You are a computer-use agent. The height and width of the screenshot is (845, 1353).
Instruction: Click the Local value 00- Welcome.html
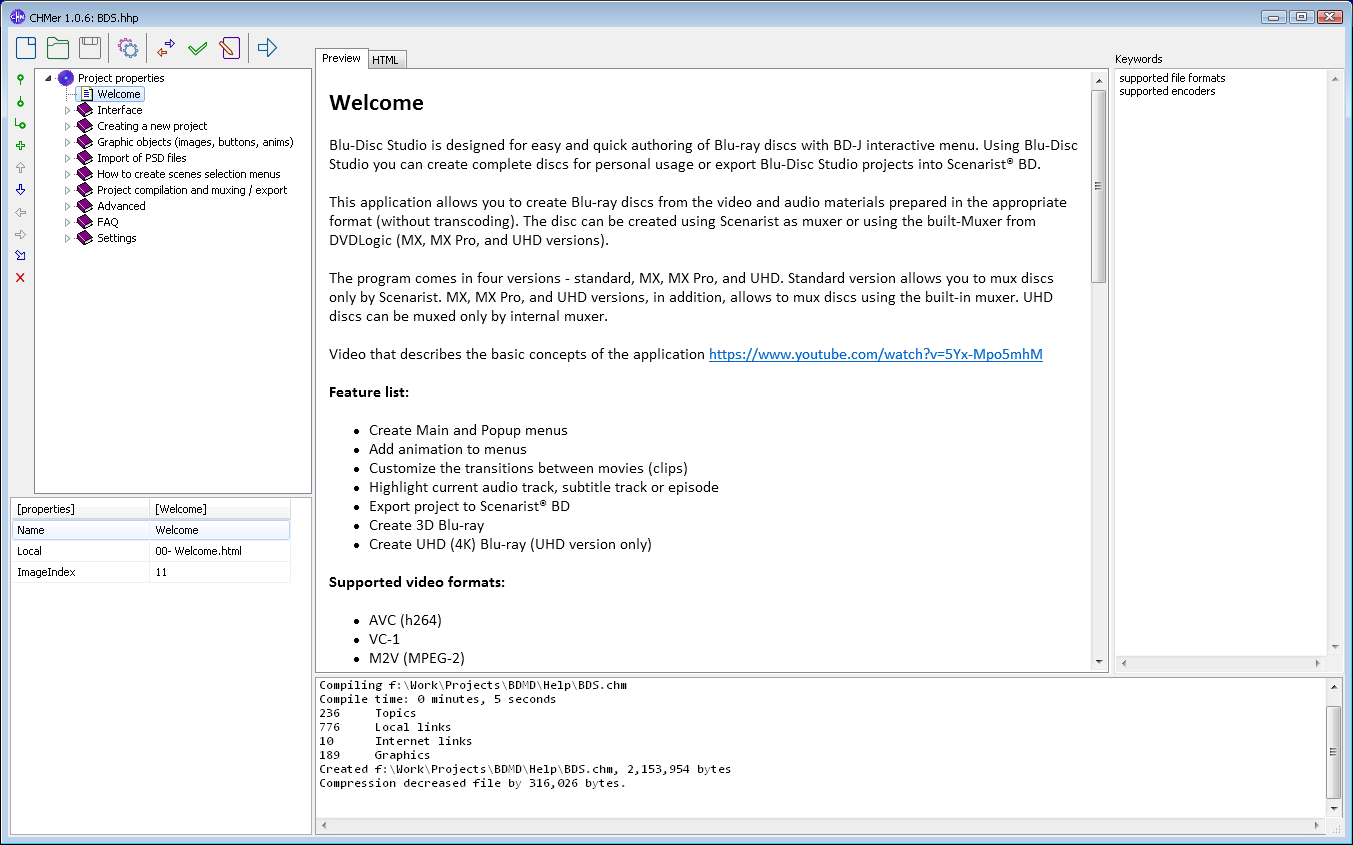[x=220, y=551]
